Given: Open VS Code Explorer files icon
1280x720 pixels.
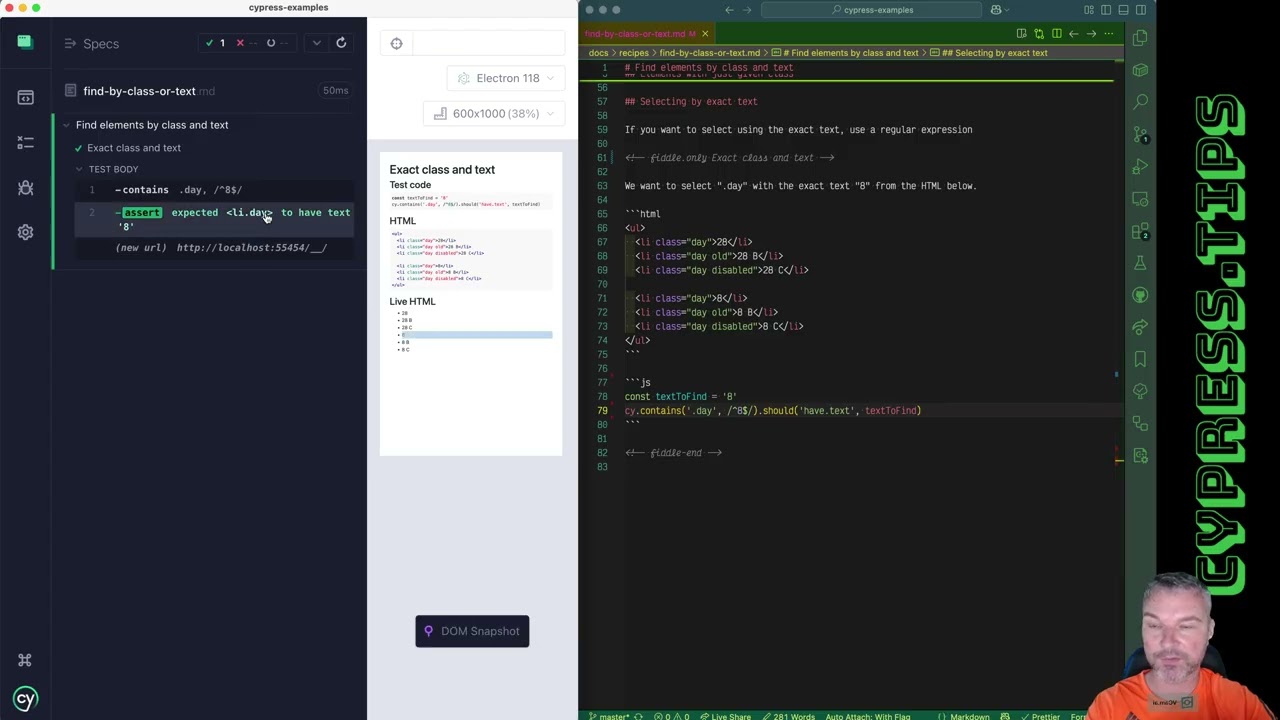Looking at the screenshot, I should point(1140,37).
